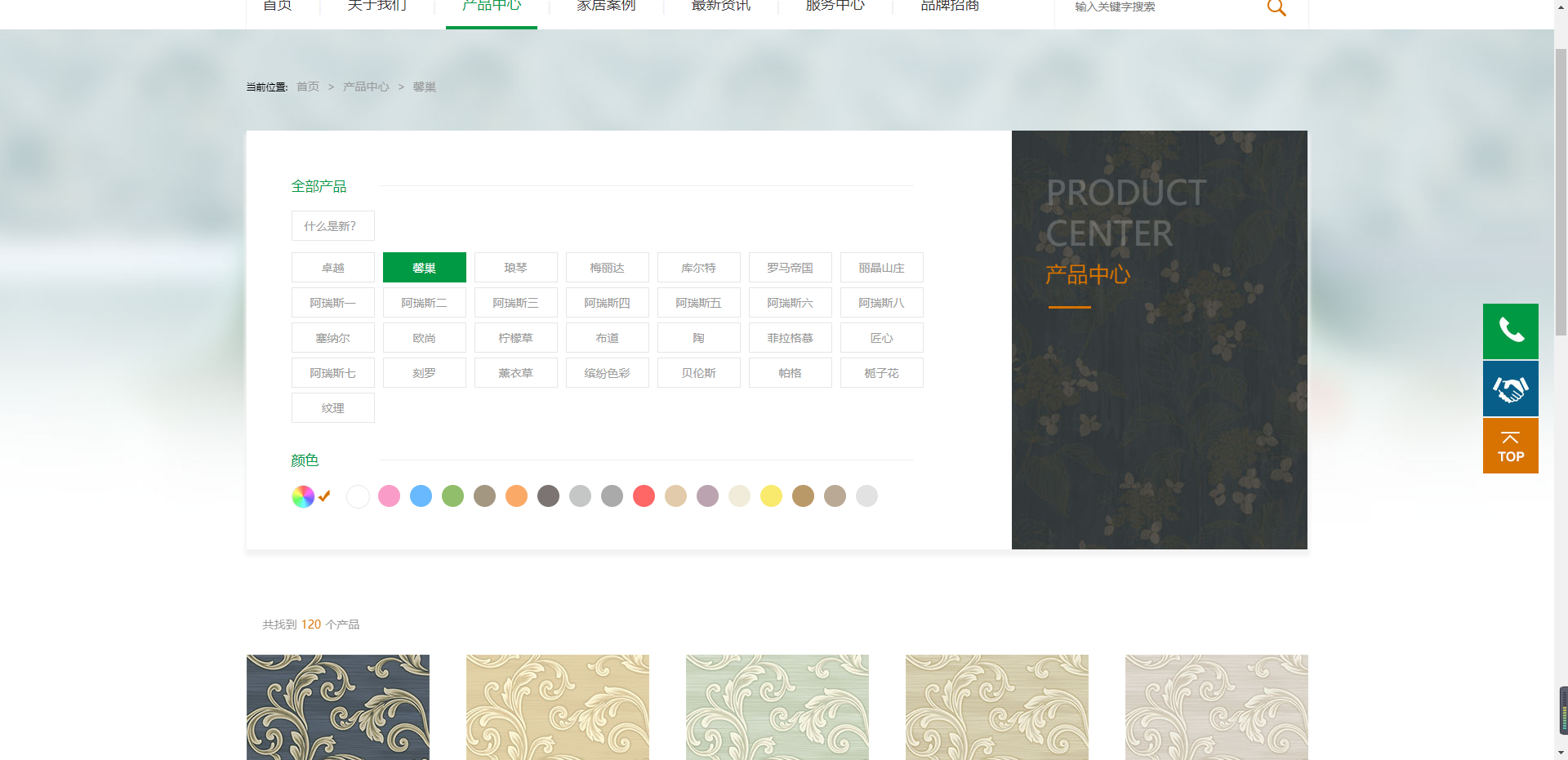1568x760 pixels.
Task: Click the blue handshake cooperation icon
Action: coord(1510,389)
